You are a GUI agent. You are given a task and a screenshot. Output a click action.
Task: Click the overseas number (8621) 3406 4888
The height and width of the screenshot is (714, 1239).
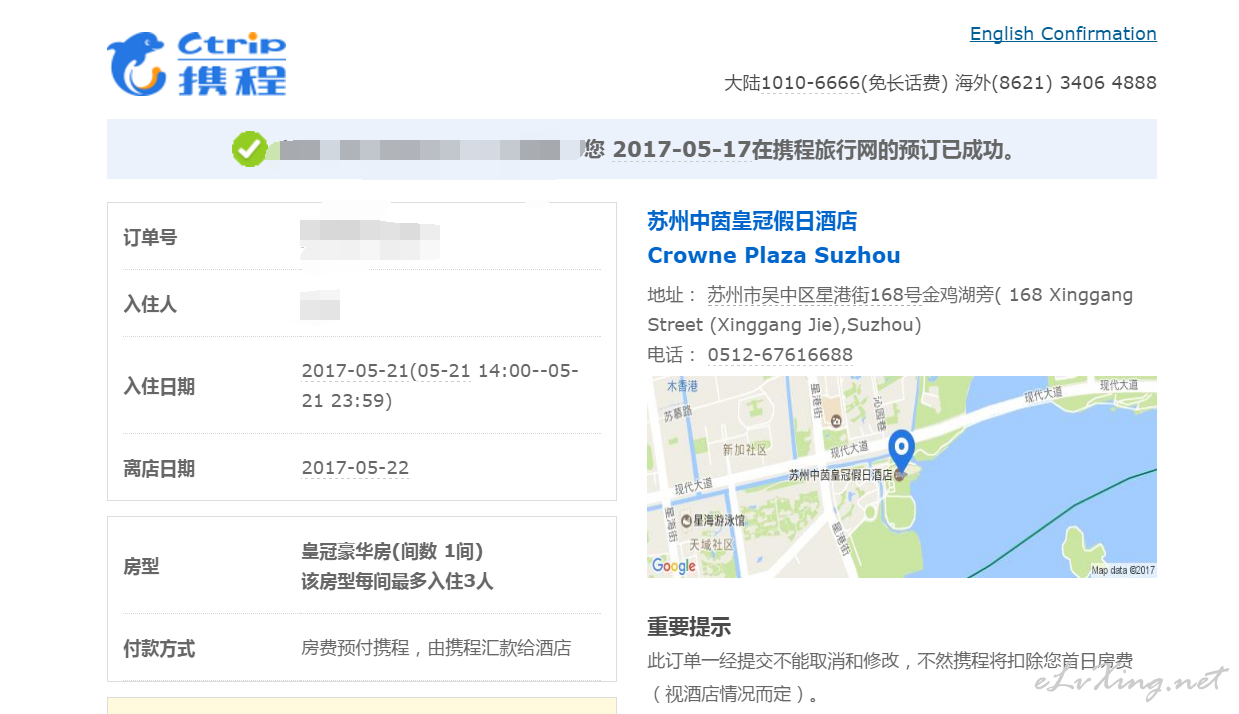coord(1073,83)
